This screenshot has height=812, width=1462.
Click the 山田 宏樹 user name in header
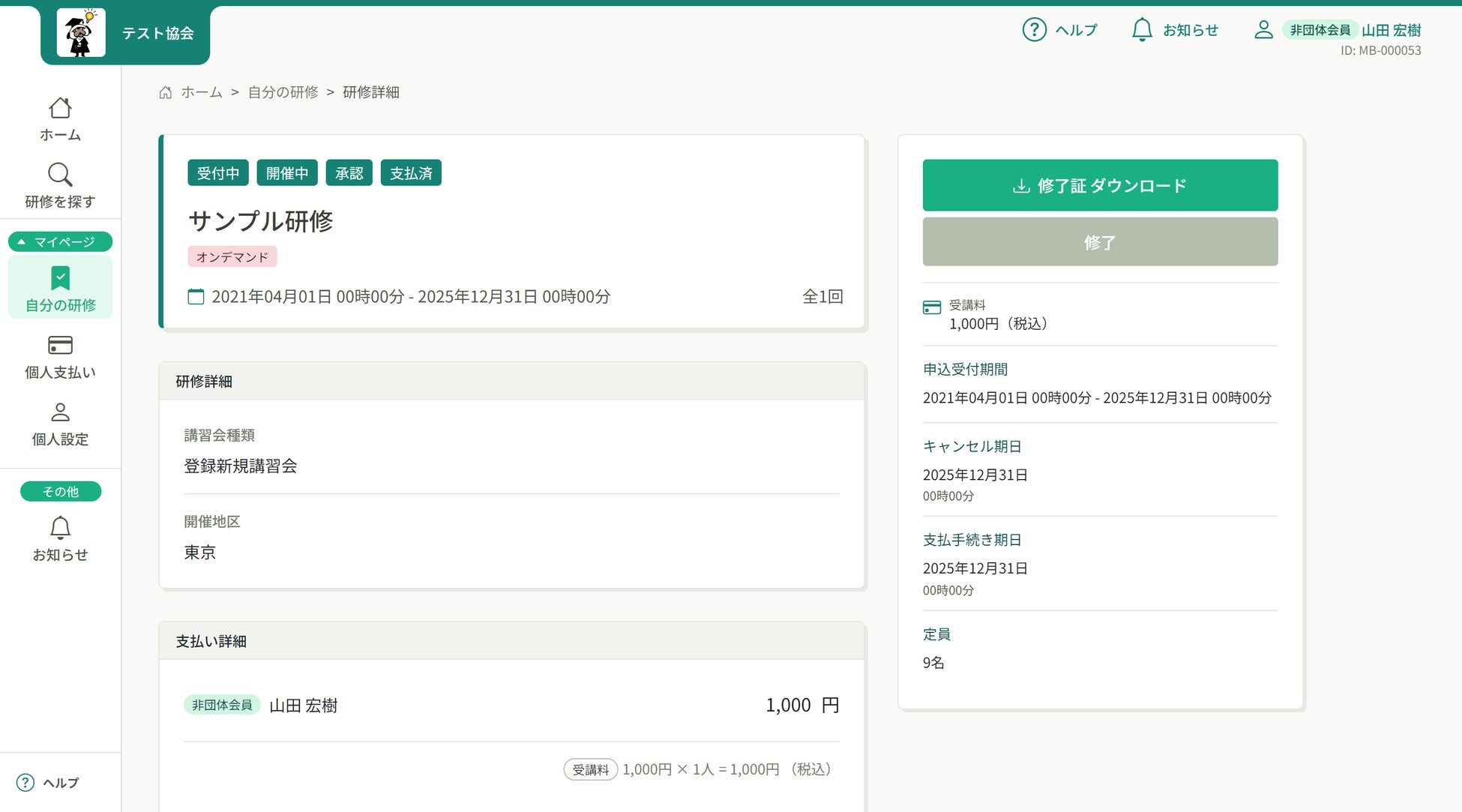click(x=1391, y=30)
